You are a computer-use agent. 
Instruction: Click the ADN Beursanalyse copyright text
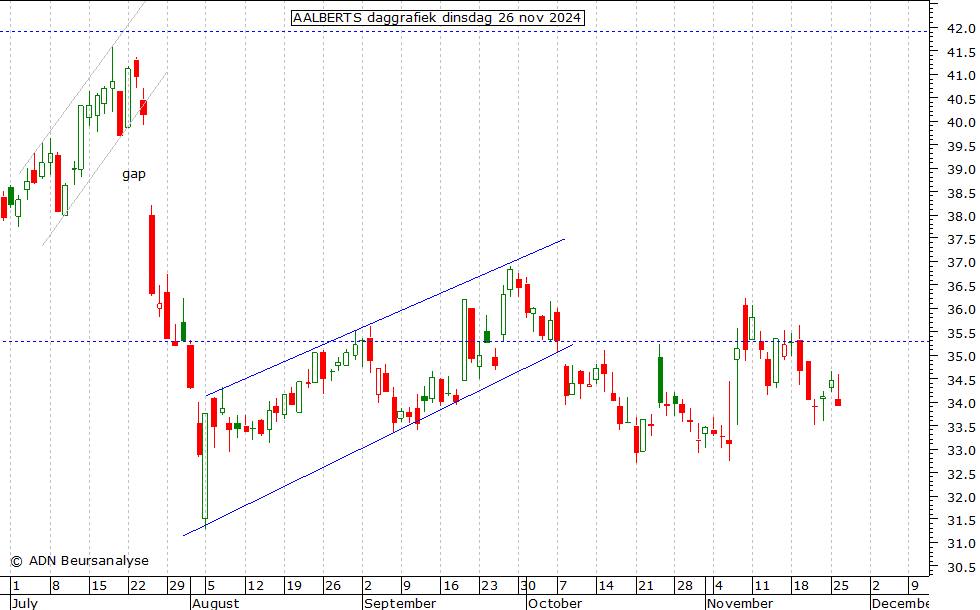click(x=79, y=561)
